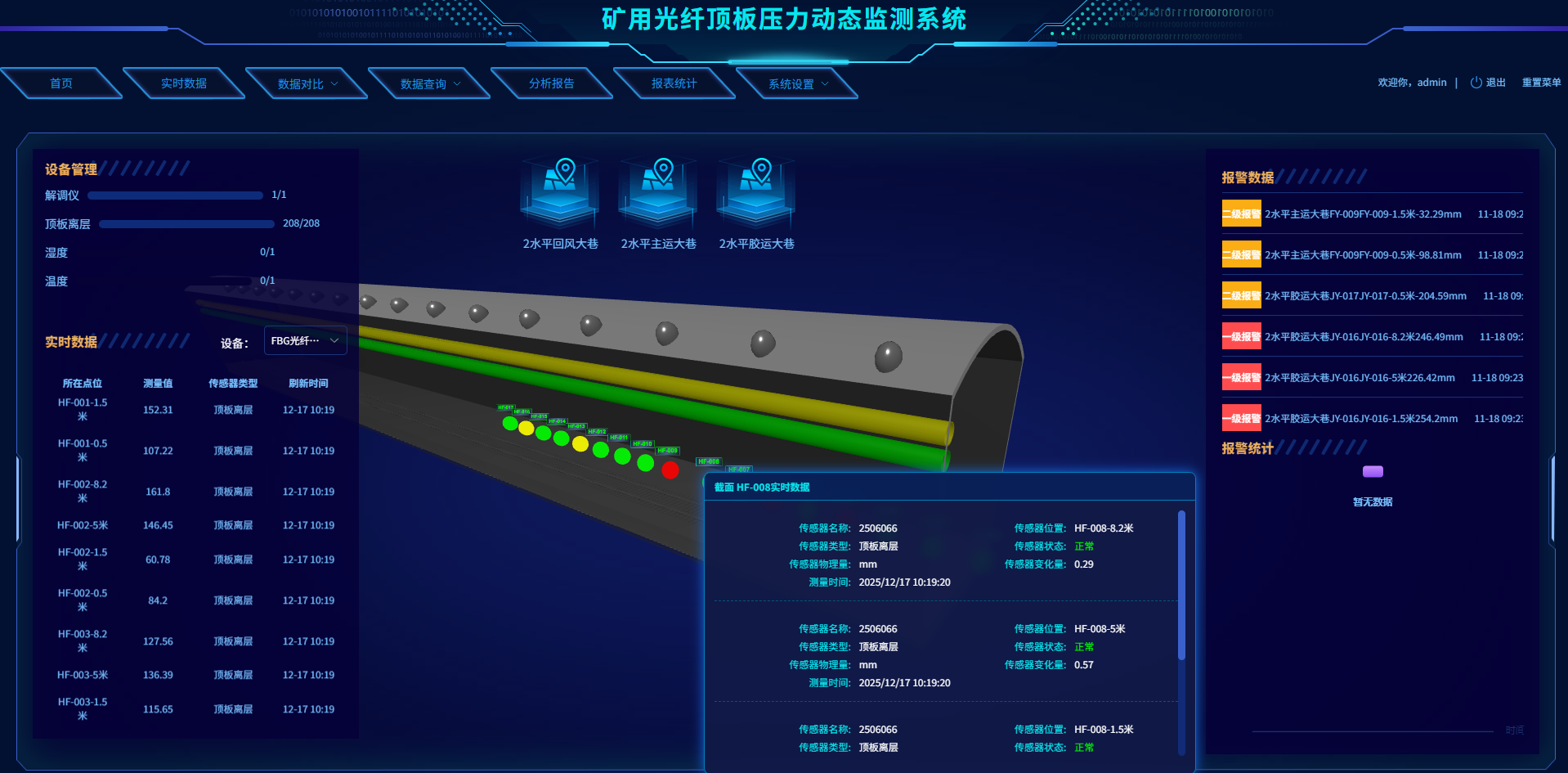This screenshot has width=1568, height=773.
Task: Open the 报表统计 tab
Action: [674, 83]
